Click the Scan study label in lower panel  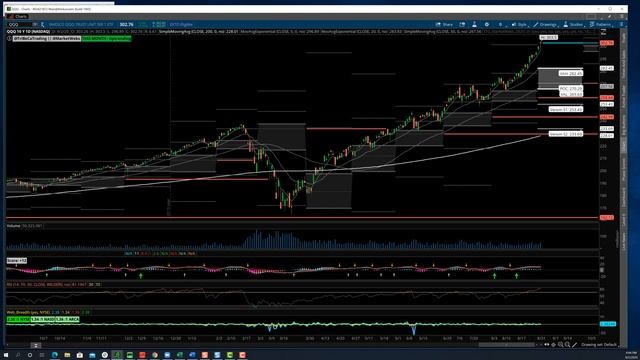click(x=17, y=260)
